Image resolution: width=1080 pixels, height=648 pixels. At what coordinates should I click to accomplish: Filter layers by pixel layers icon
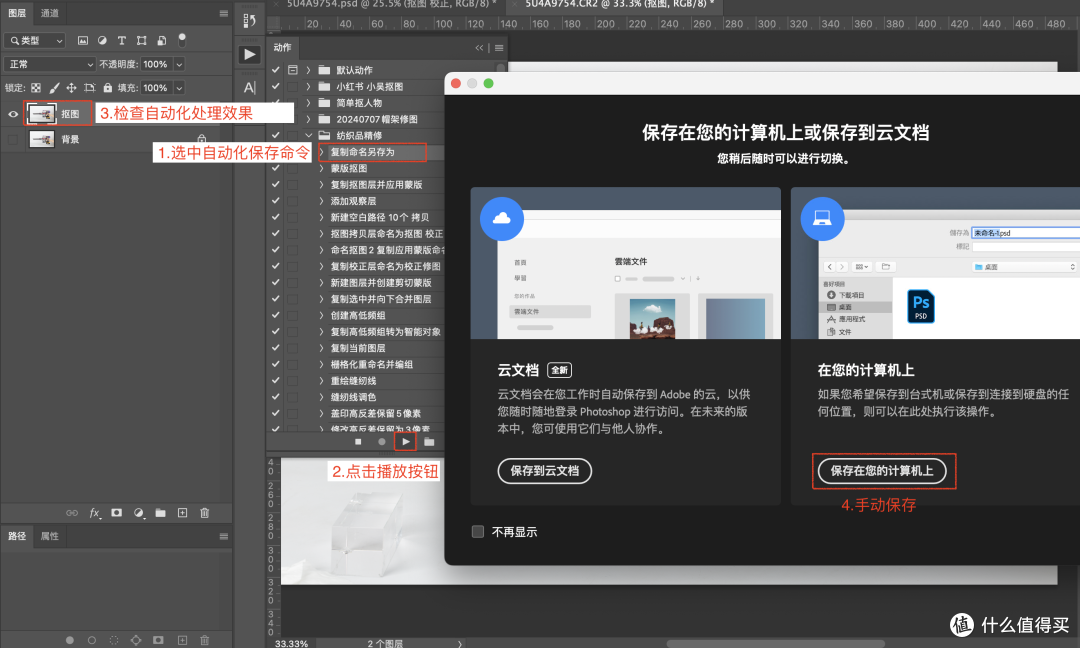point(83,41)
